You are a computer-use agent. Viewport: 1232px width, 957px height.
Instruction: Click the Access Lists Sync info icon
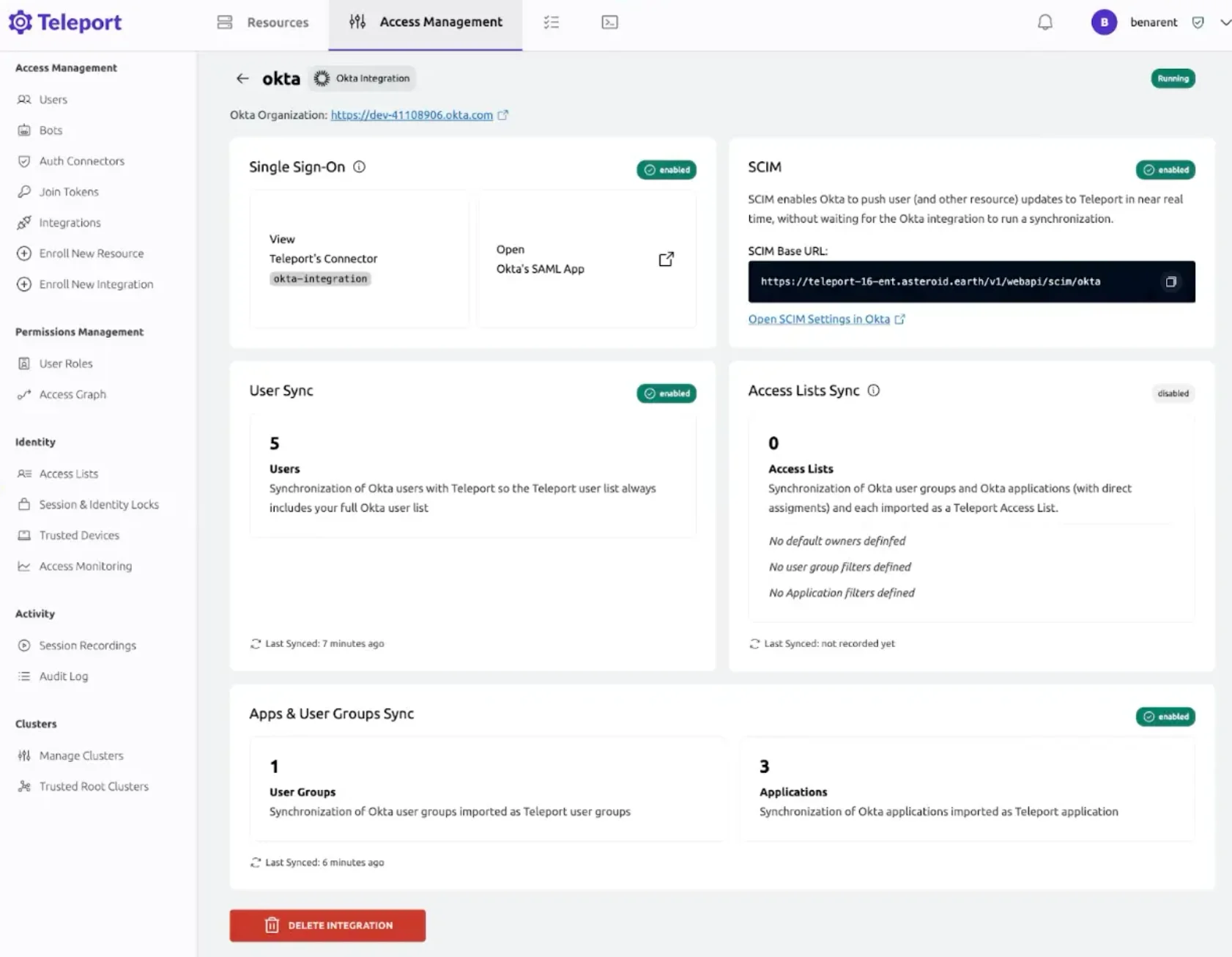(x=873, y=391)
